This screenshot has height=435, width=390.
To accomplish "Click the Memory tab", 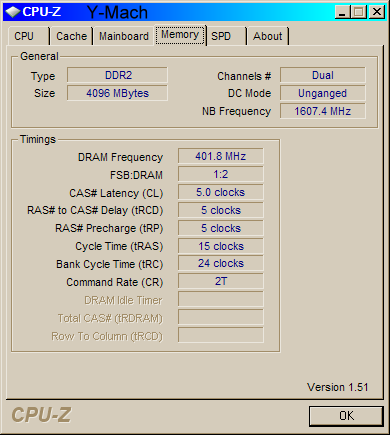I will tap(180, 35).
